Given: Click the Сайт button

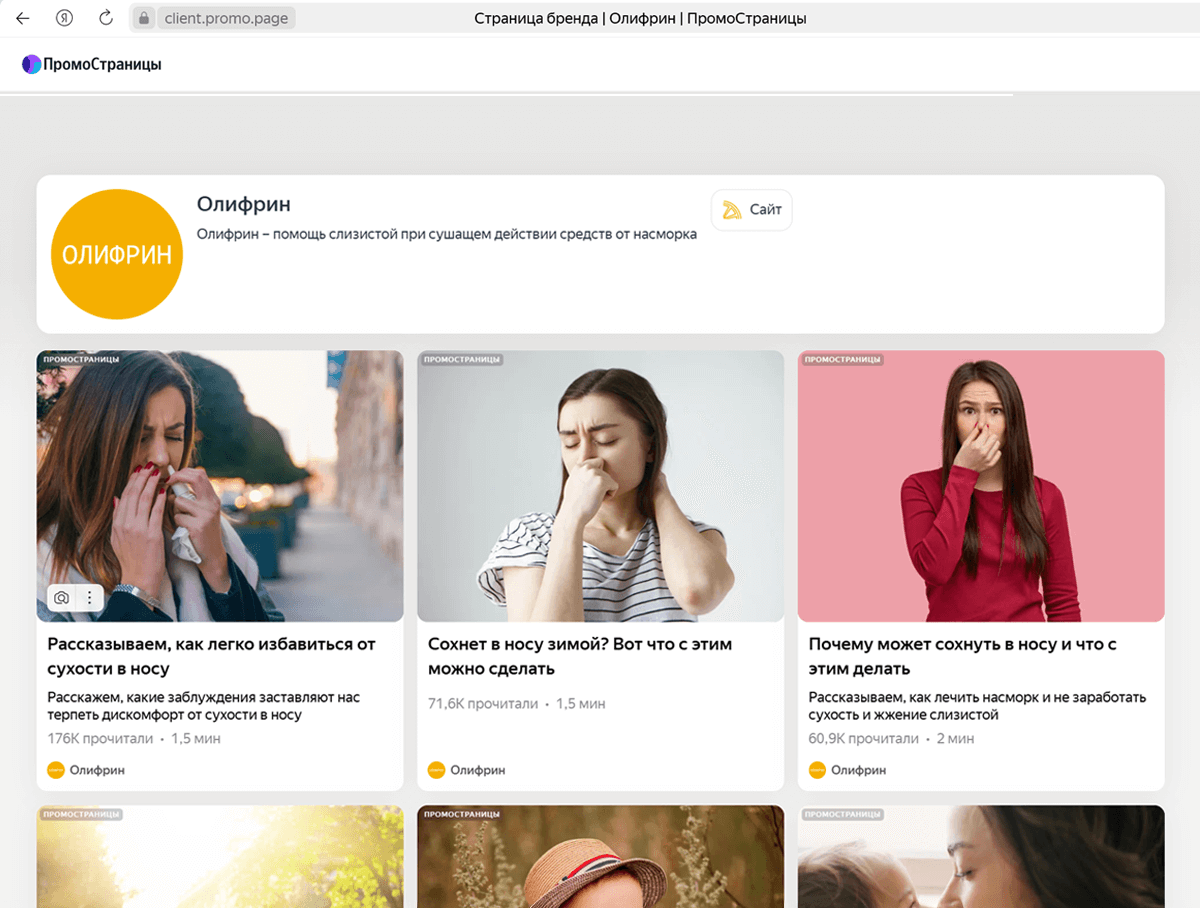Looking at the screenshot, I should coord(752,210).
